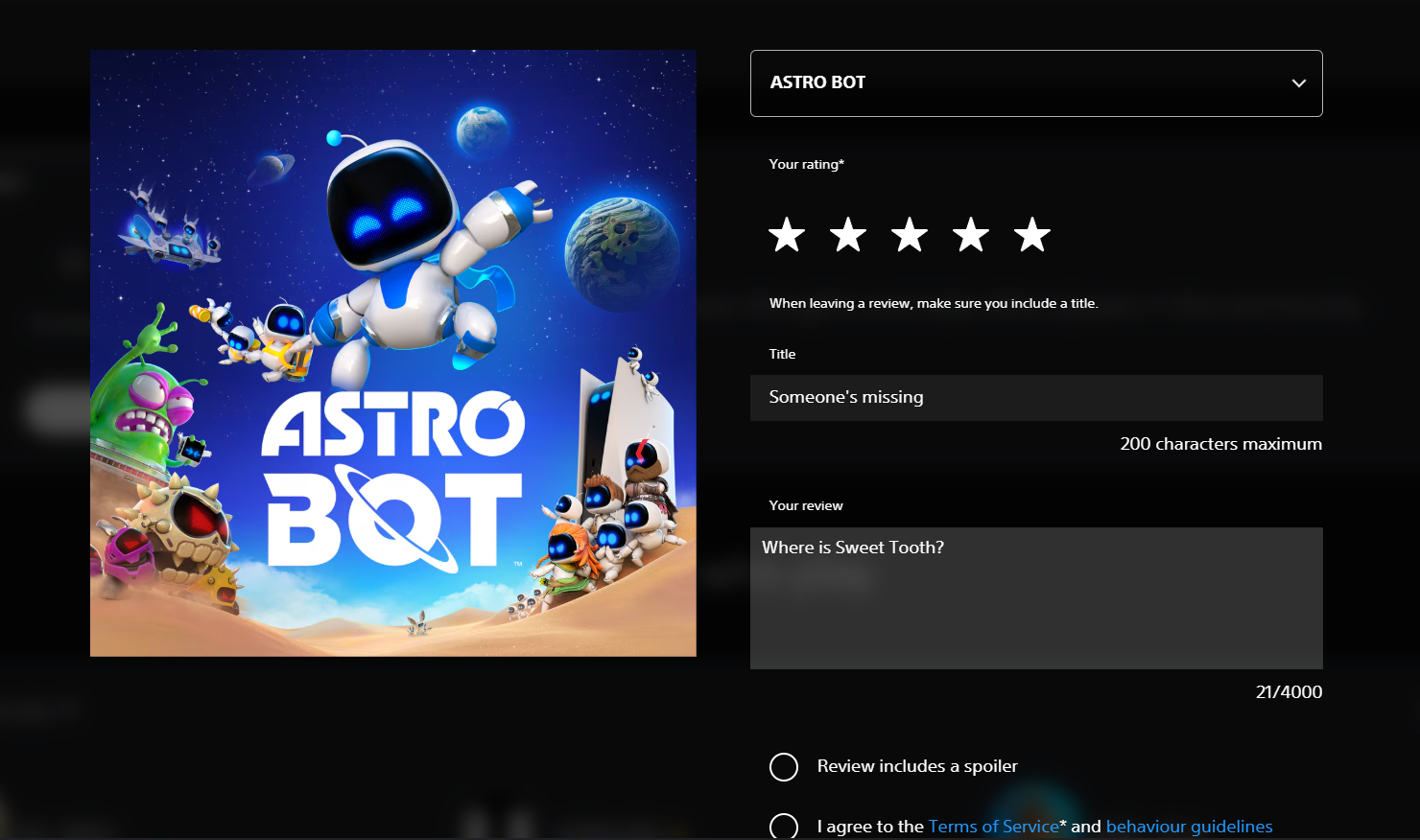The width and height of the screenshot is (1420, 840).
Task: Give a five-star rating
Action: point(1032,235)
